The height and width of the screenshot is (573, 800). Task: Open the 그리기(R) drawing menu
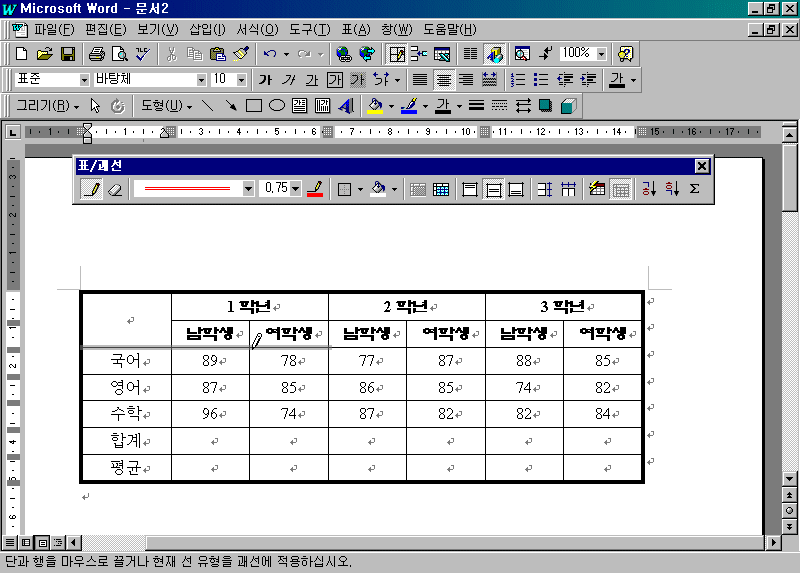47,106
